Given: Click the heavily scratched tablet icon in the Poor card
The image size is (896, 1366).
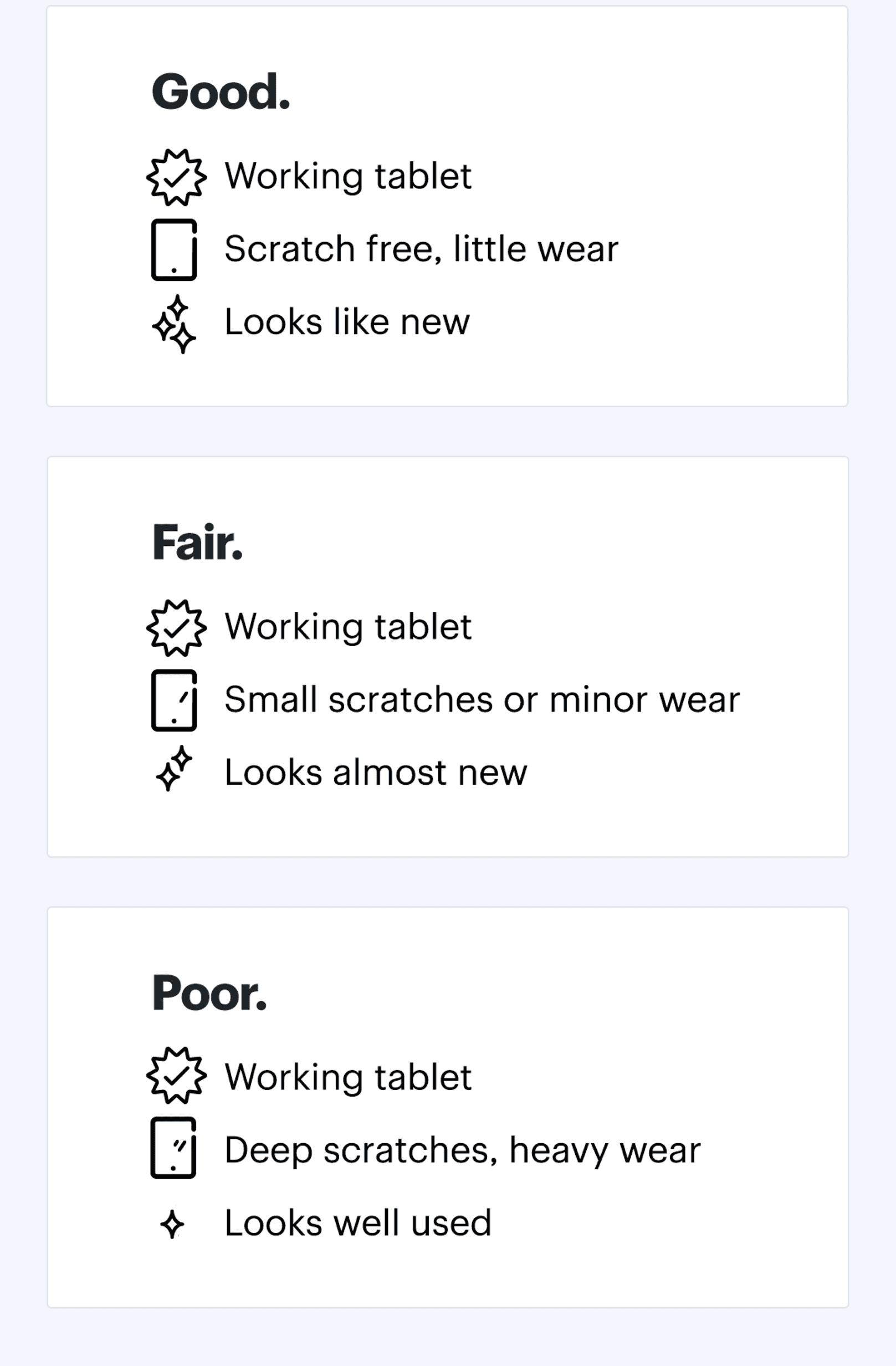Looking at the screenshot, I should (x=173, y=1147).
